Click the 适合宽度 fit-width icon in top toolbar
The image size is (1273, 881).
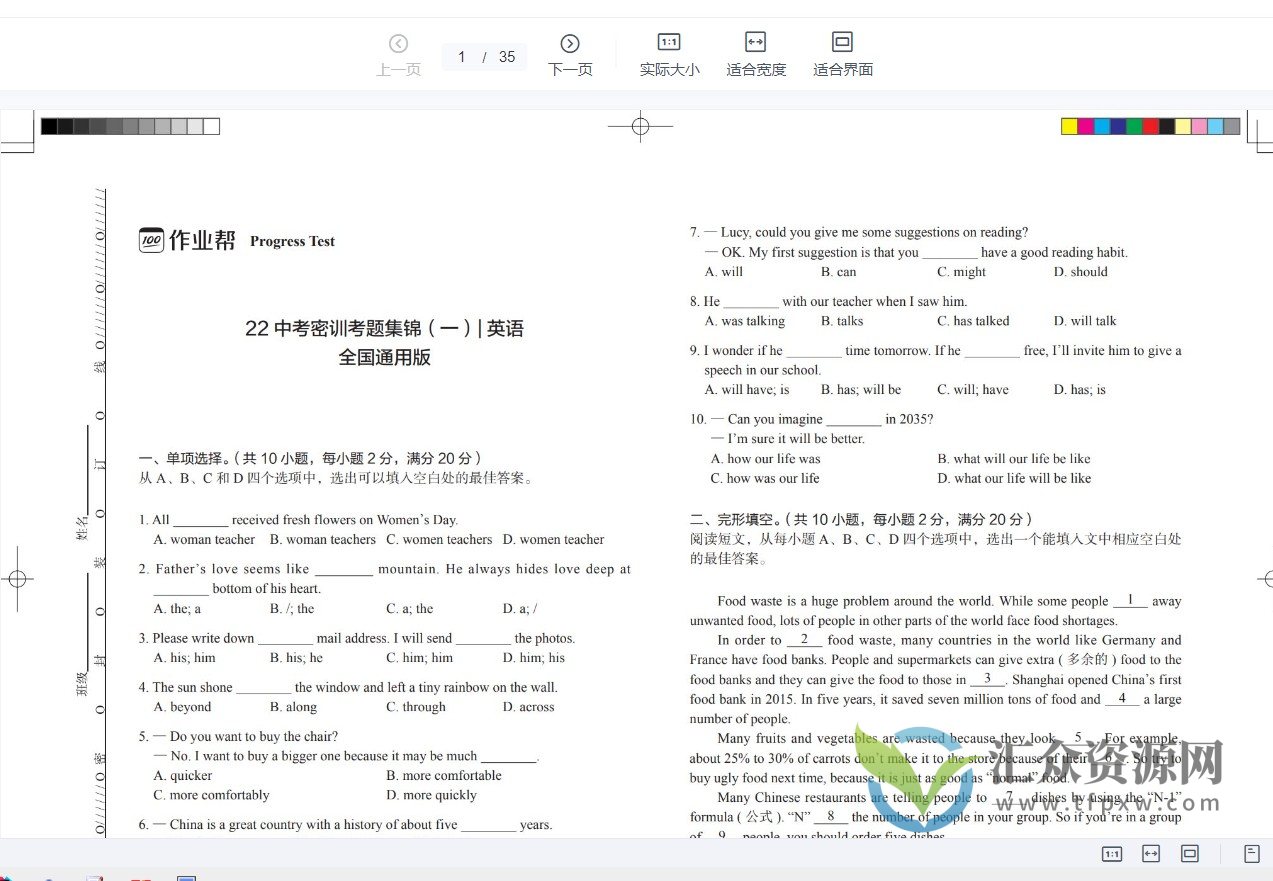tap(756, 53)
